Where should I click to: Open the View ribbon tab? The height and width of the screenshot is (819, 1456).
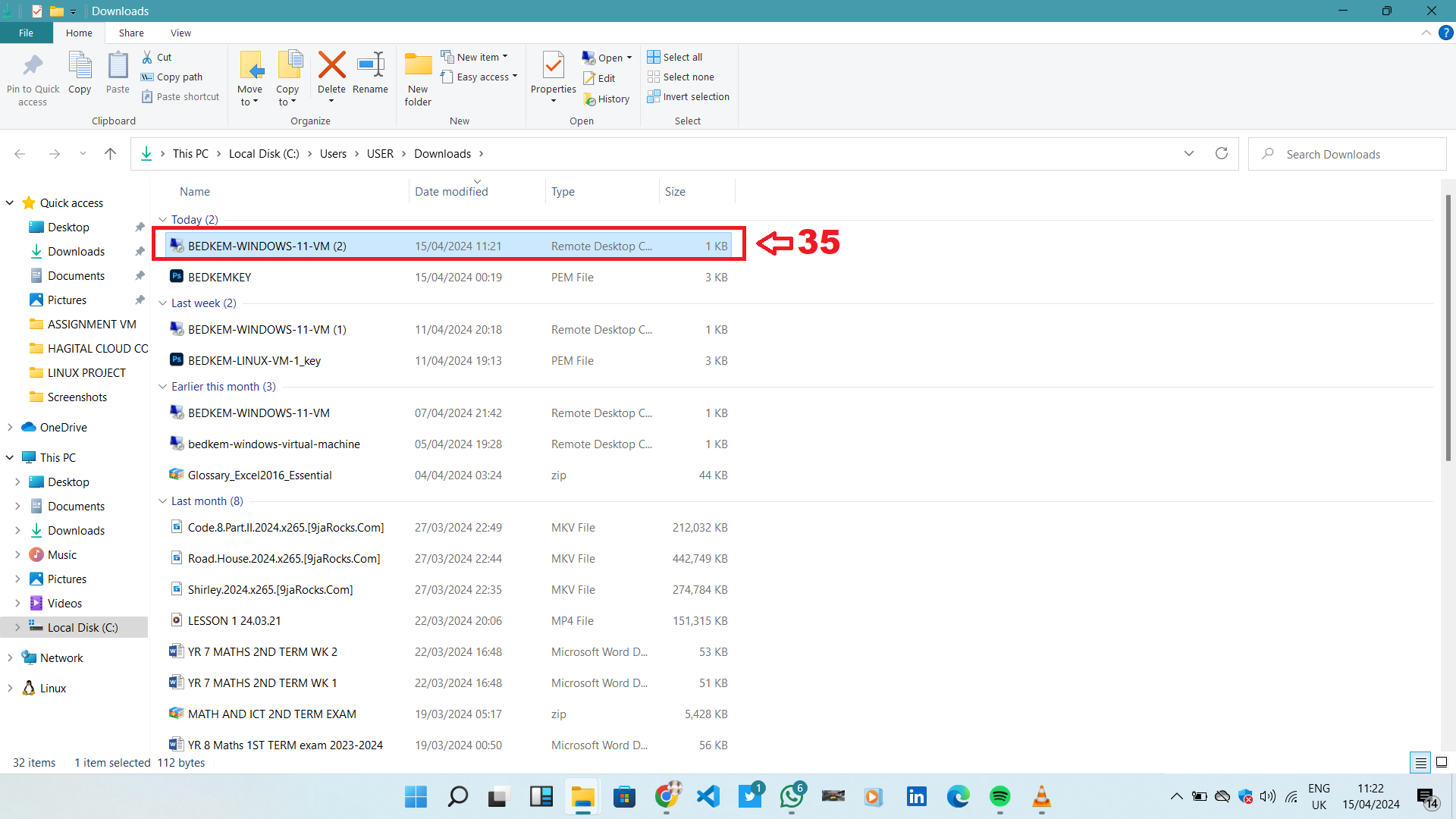point(180,33)
